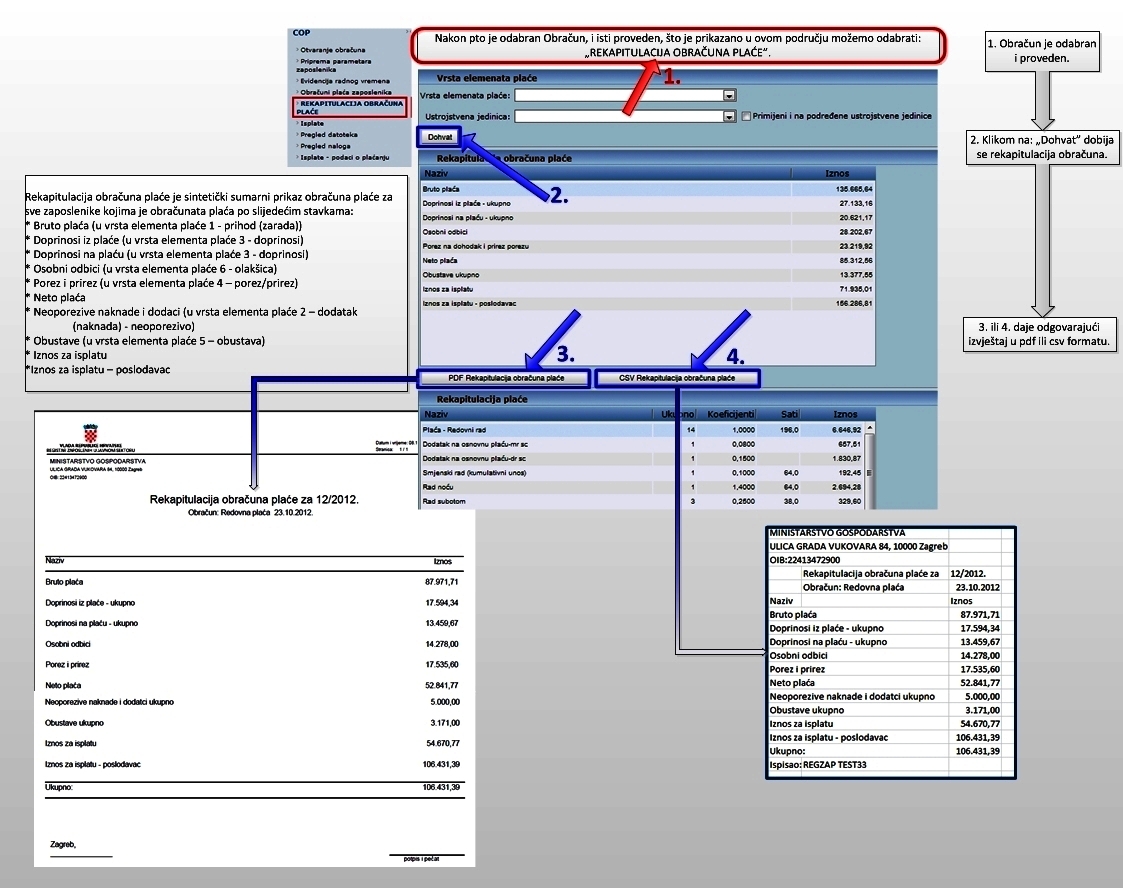Click the Sati column header
This screenshot has height=888, width=1123.
[x=781, y=414]
